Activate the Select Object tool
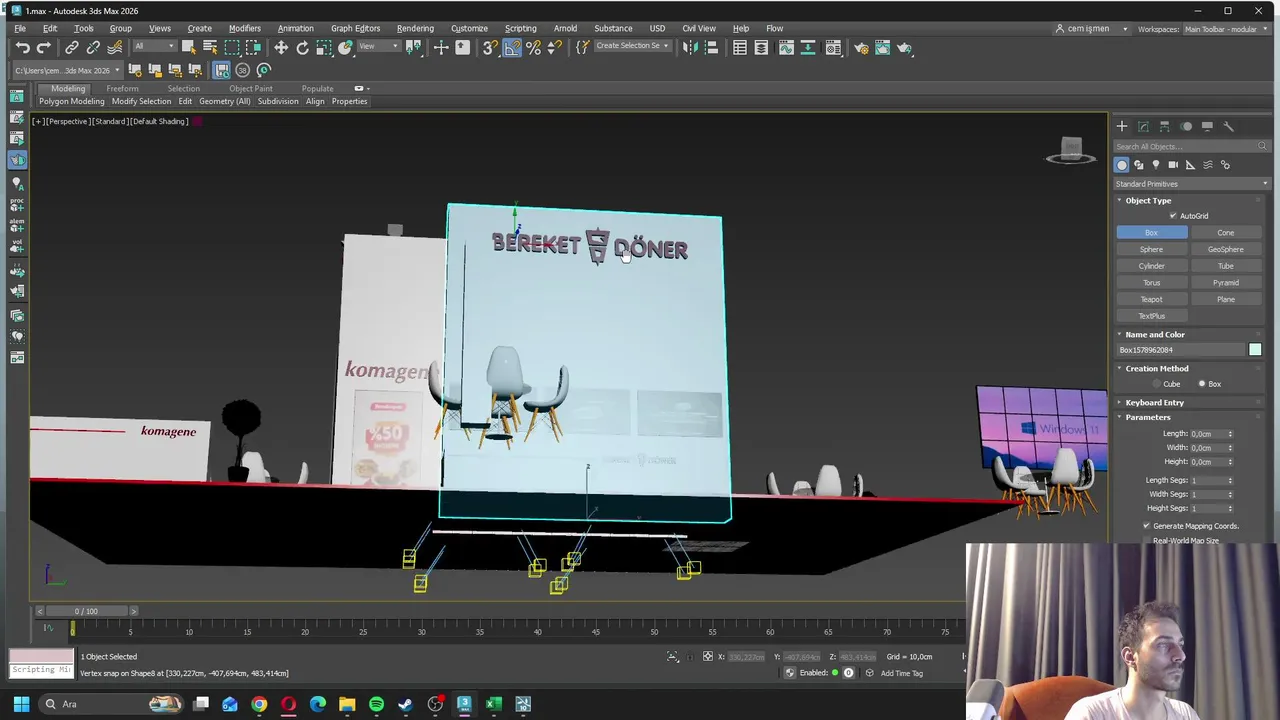 [x=188, y=48]
